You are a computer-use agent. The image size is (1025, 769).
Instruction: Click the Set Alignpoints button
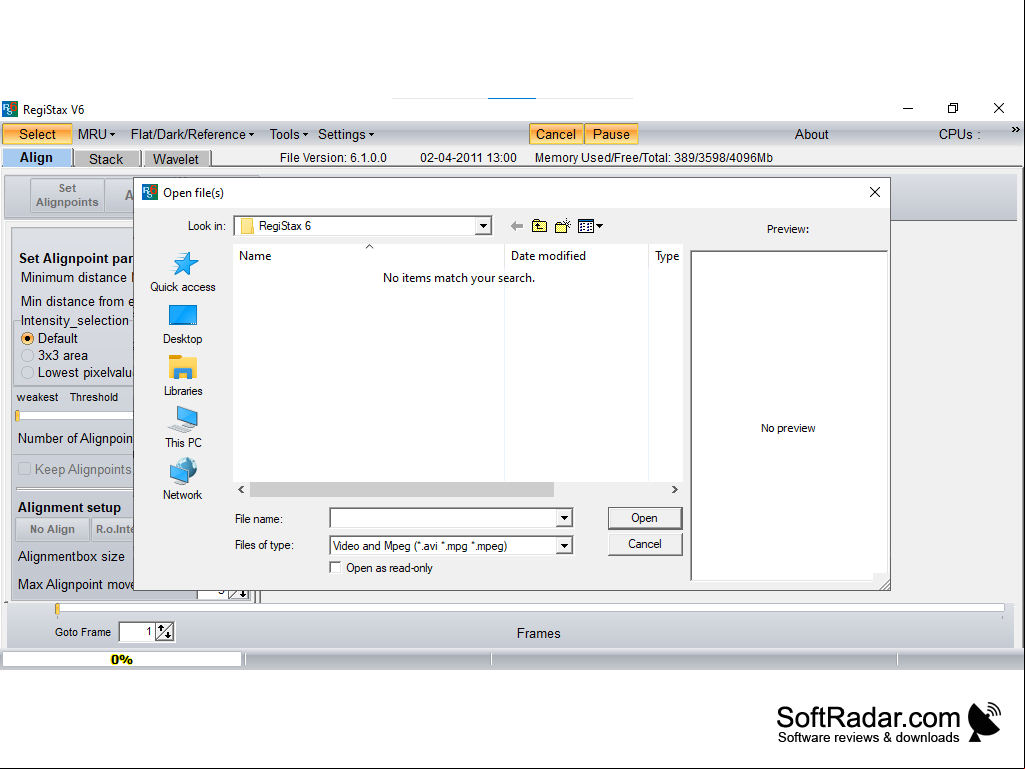pyautogui.click(x=67, y=196)
